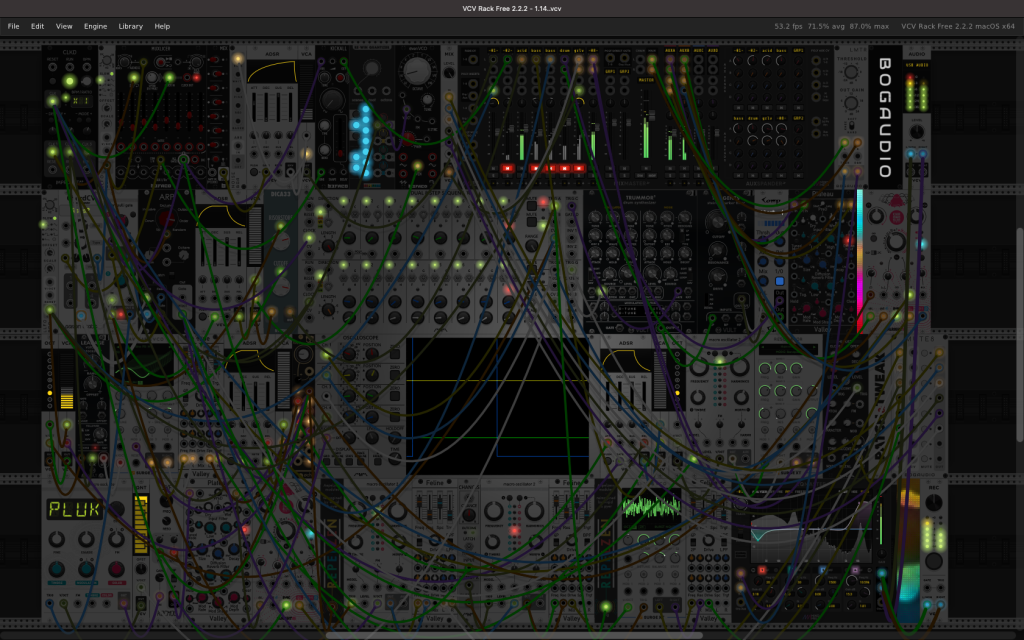The image size is (1024, 640).
Task: Click the acid track label on MixMaster
Action: click(x=521, y=50)
